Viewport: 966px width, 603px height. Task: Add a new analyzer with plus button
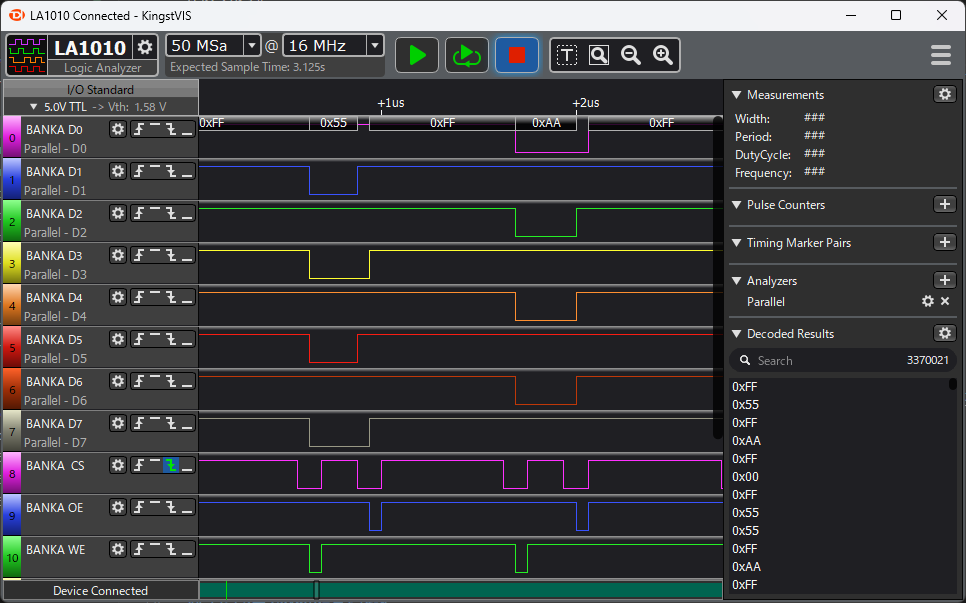click(944, 281)
